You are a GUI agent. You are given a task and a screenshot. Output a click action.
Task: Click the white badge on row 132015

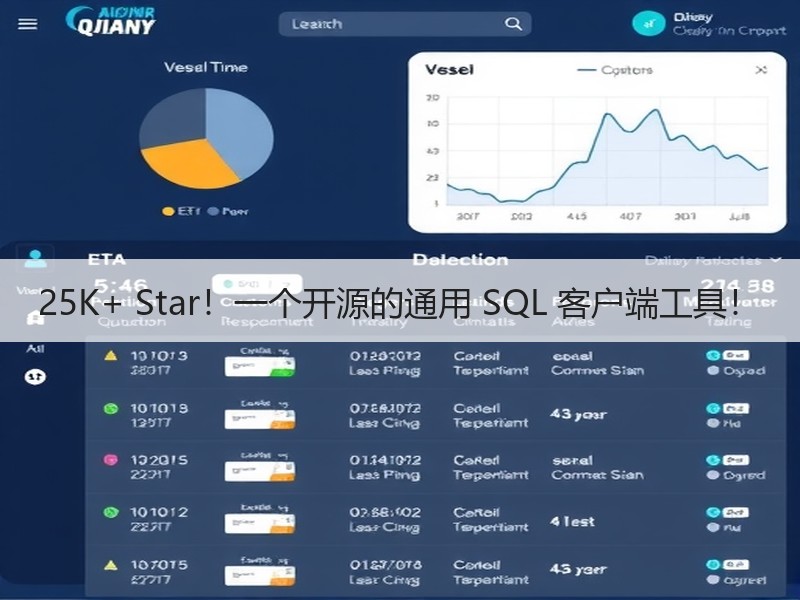click(x=735, y=460)
